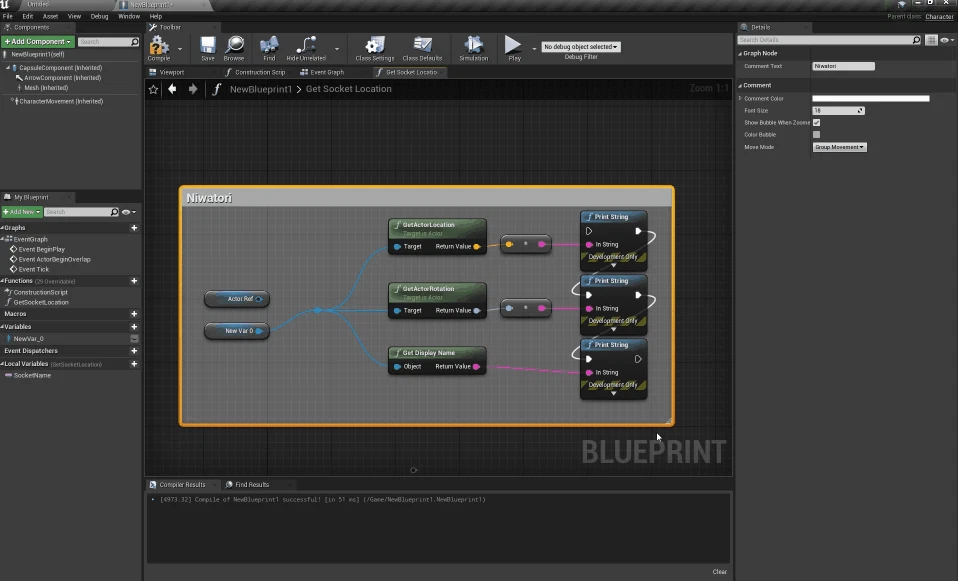Clear the compiler results log
The width and height of the screenshot is (958, 581).
[720, 572]
